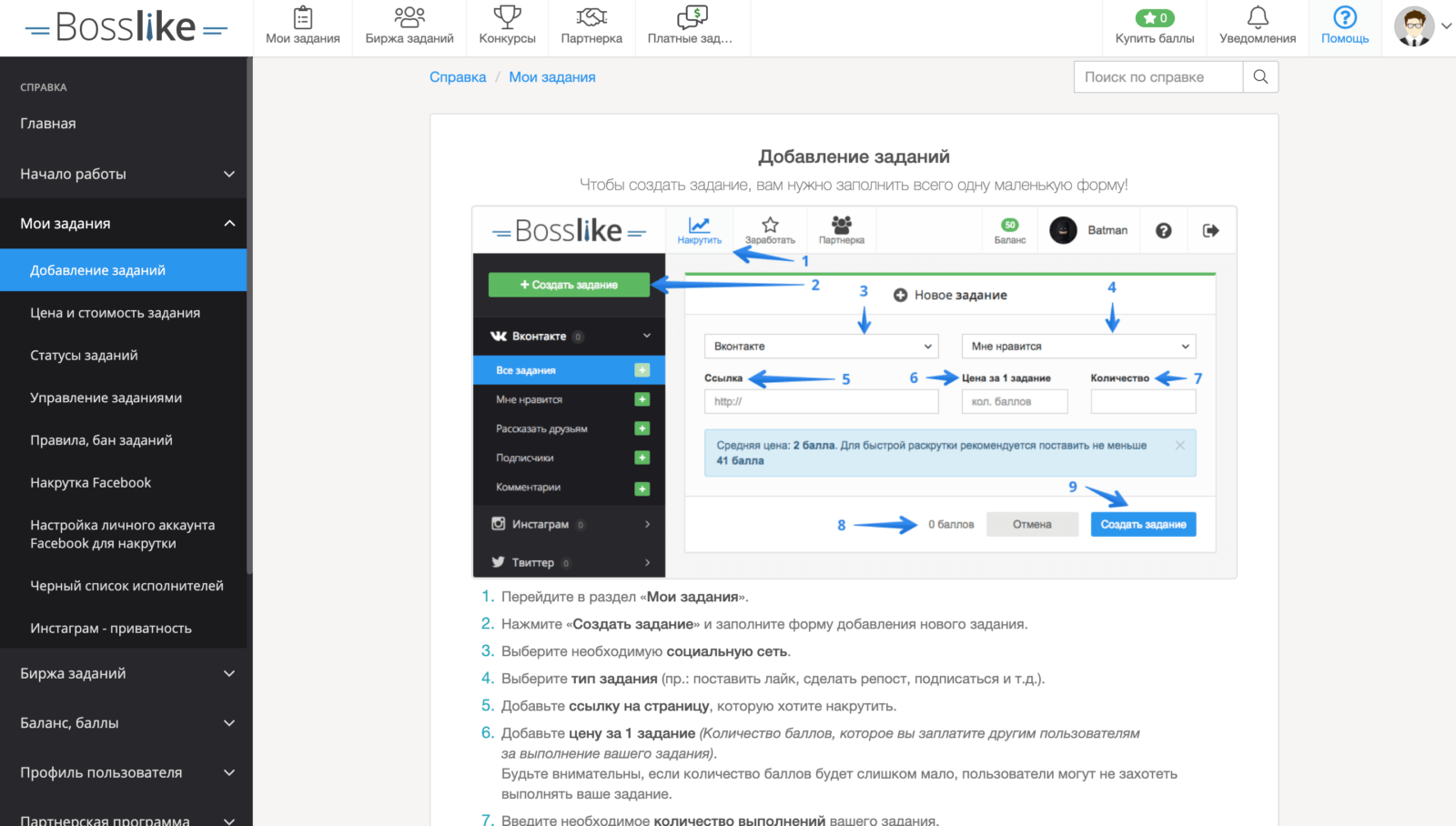1456x826 pixels.
Task: Open Мои задания breadcrumb link
Action: (x=552, y=77)
